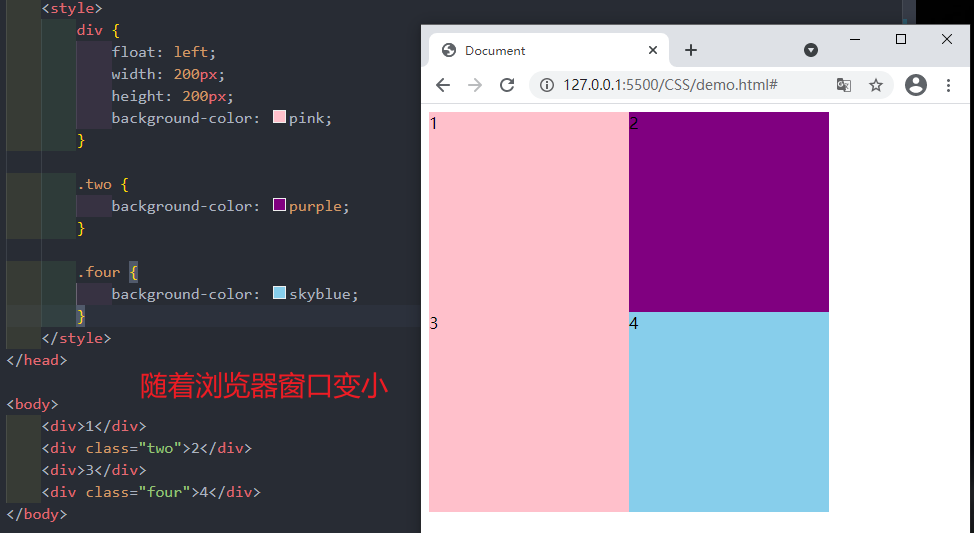Viewport: 974px width, 533px height.
Task: Click the address bar URL field
Action: click(680, 85)
